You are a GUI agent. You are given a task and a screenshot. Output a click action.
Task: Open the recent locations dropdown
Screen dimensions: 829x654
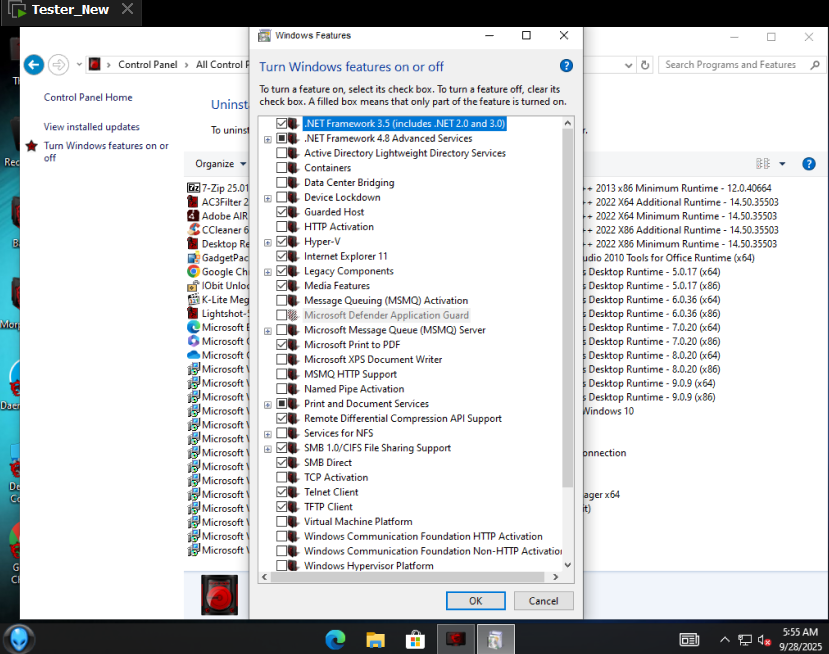[79, 65]
